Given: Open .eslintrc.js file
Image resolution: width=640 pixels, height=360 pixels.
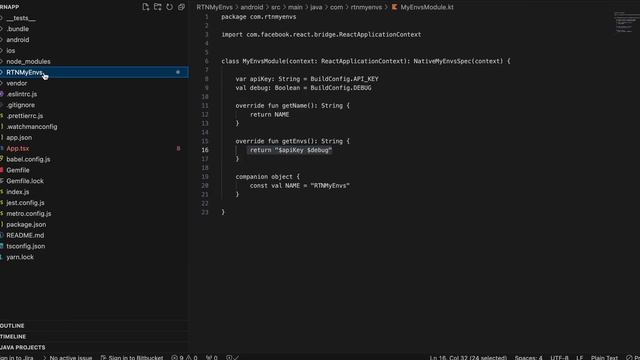Looking at the screenshot, I should point(22,94).
